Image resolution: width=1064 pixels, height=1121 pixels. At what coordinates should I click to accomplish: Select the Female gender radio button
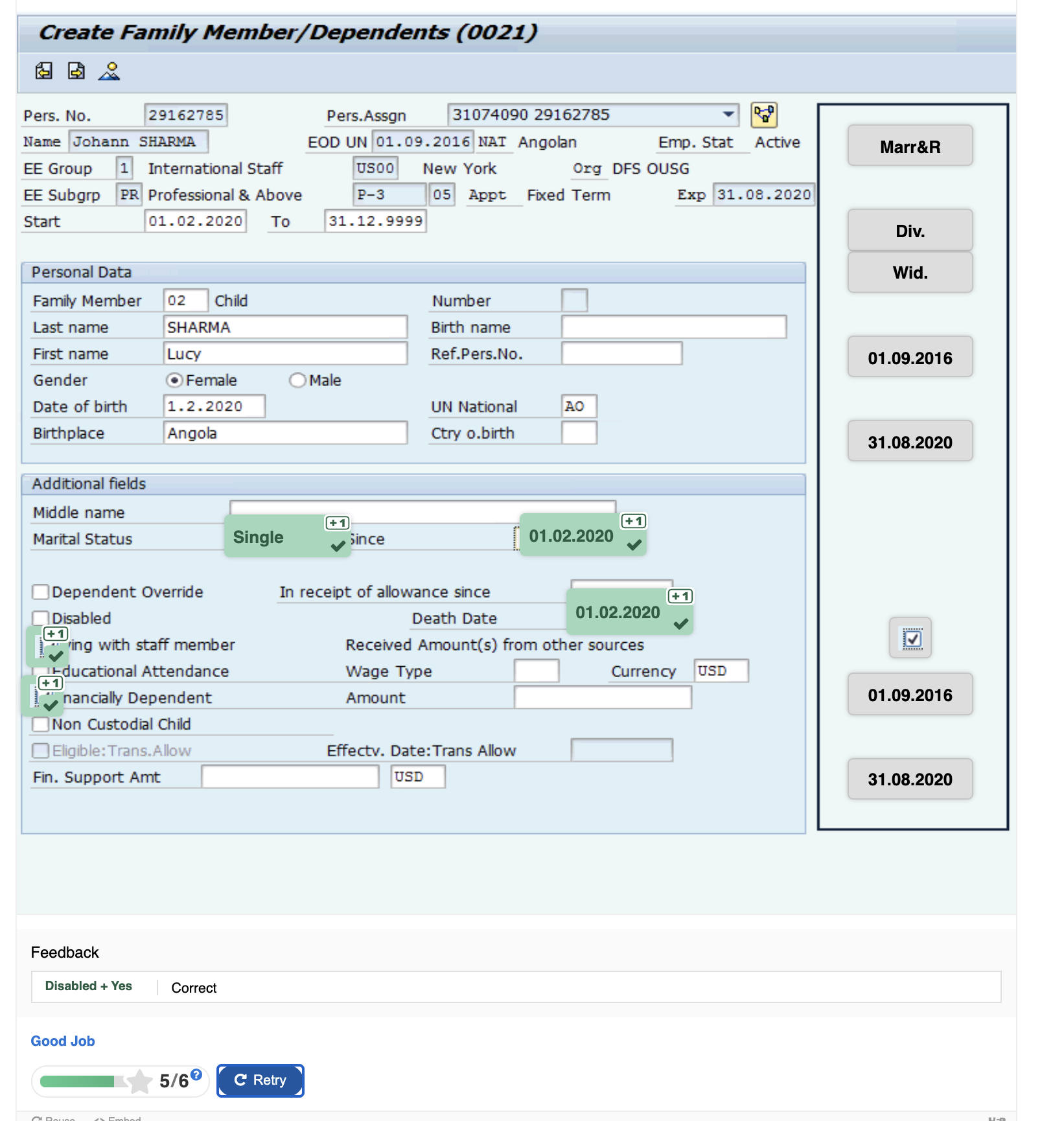(x=174, y=380)
